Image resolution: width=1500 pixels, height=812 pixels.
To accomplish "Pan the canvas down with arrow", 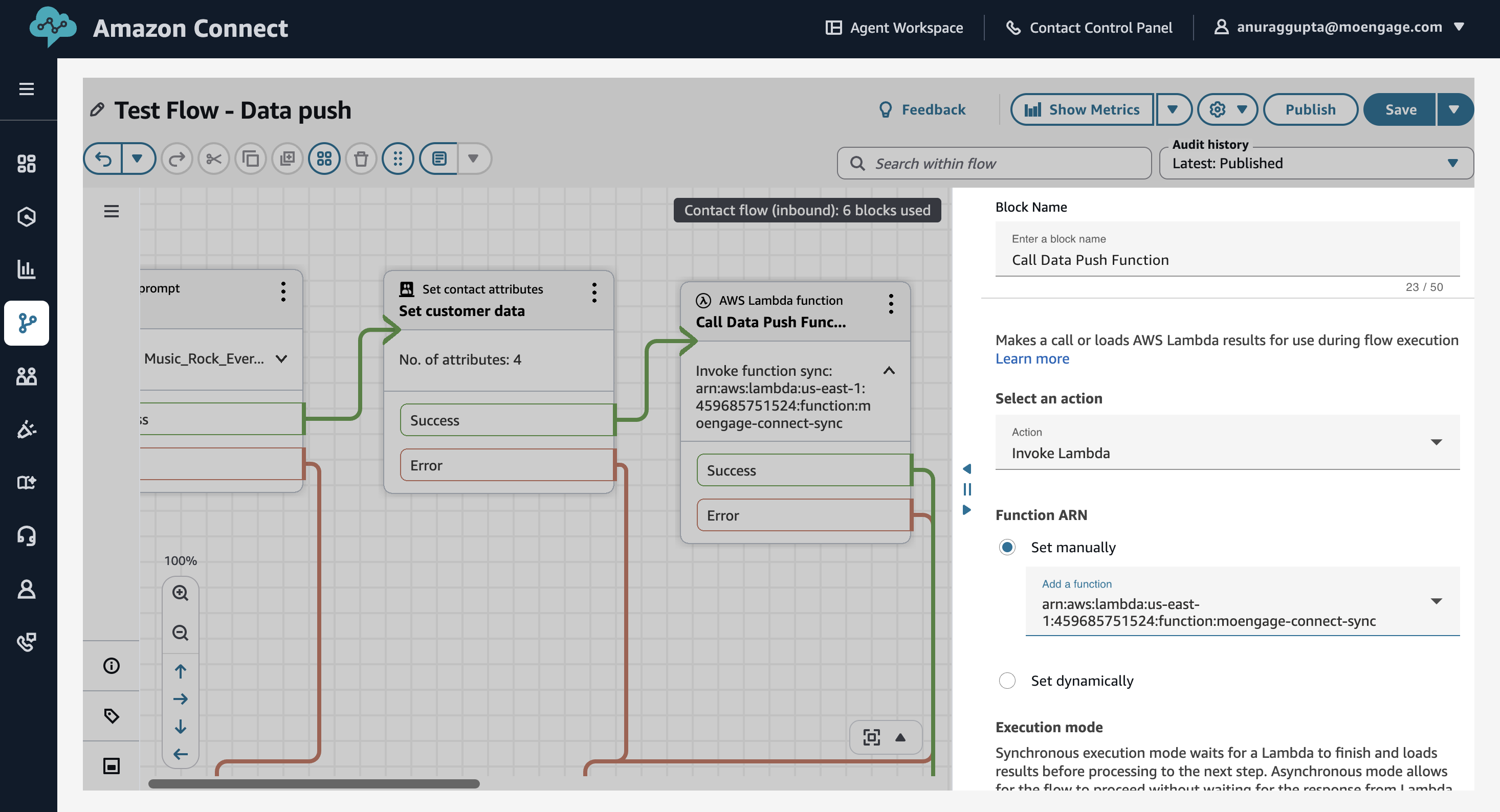I will [x=181, y=727].
